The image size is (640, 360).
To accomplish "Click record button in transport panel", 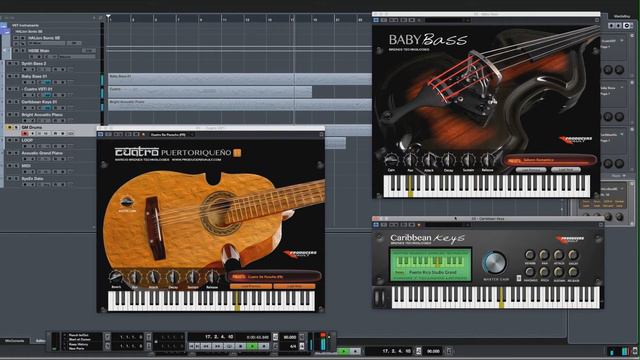I will (x=264, y=346).
